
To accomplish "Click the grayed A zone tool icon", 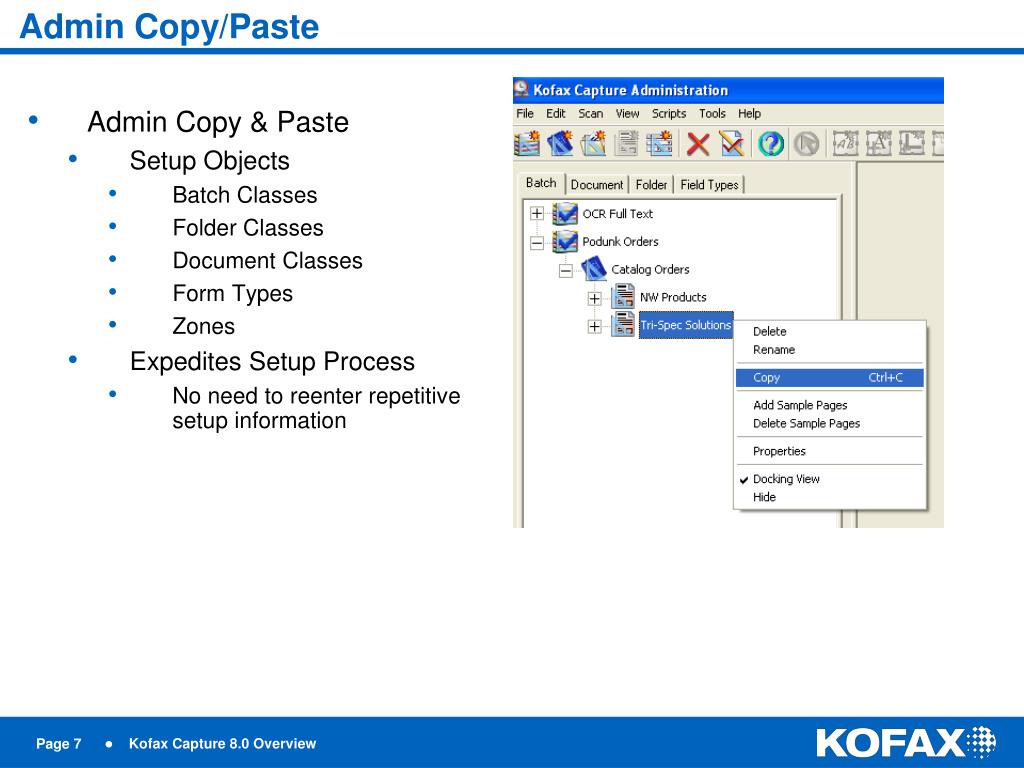I will coord(878,143).
